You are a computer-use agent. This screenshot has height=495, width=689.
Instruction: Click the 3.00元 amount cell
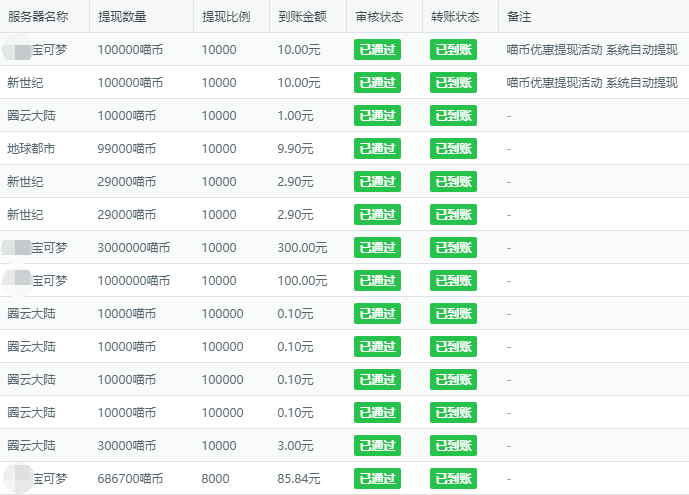295,446
